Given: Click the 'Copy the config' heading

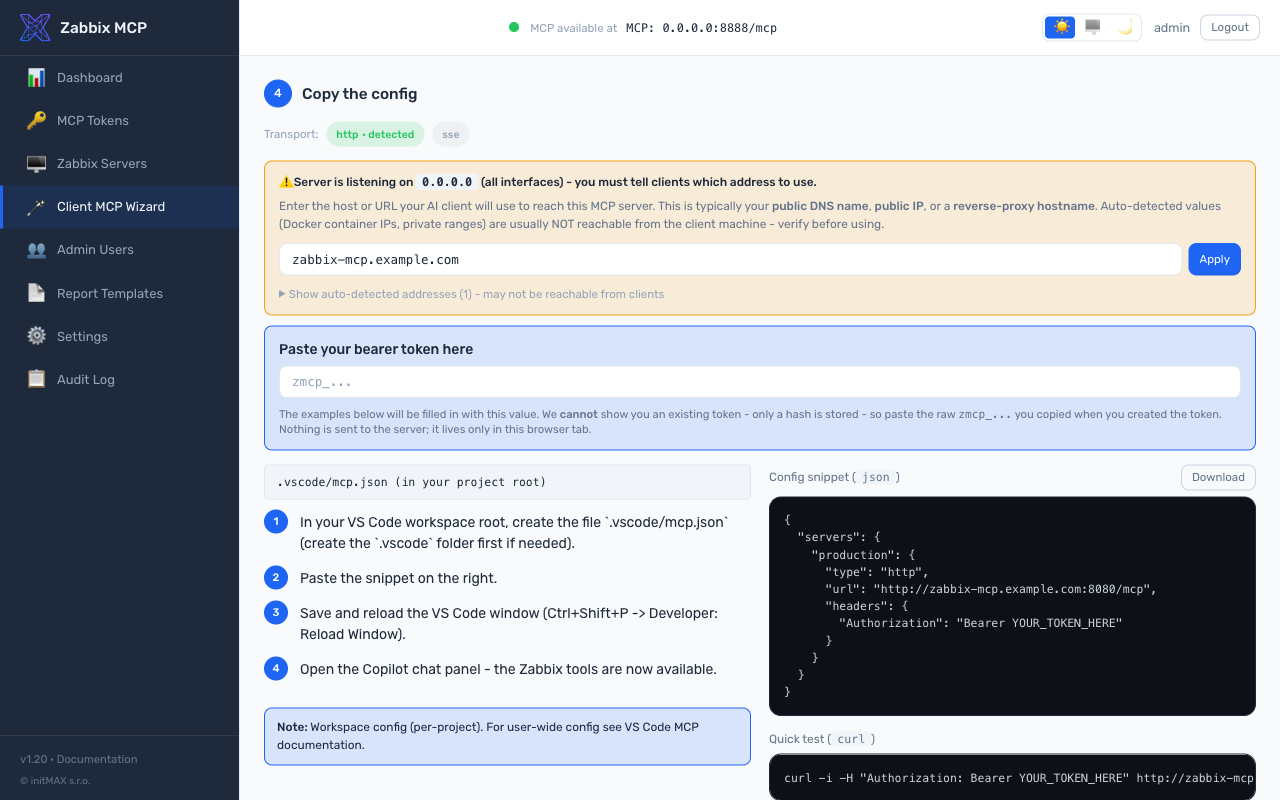Looking at the screenshot, I should pyautogui.click(x=359, y=94).
